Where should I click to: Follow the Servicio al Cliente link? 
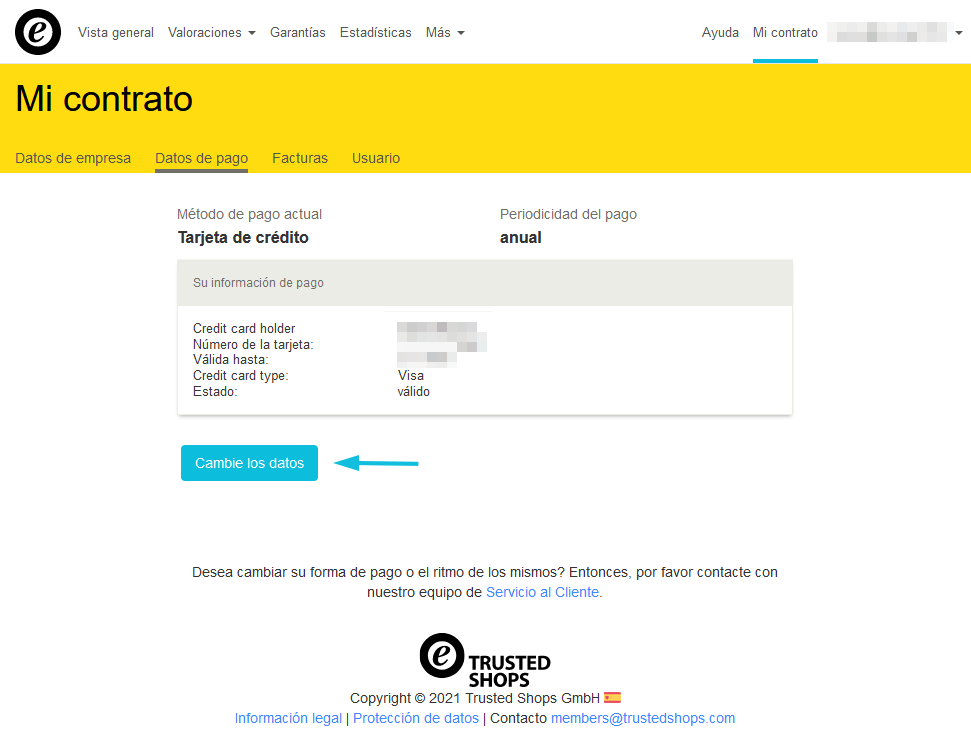pyautogui.click(x=542, y=592)
